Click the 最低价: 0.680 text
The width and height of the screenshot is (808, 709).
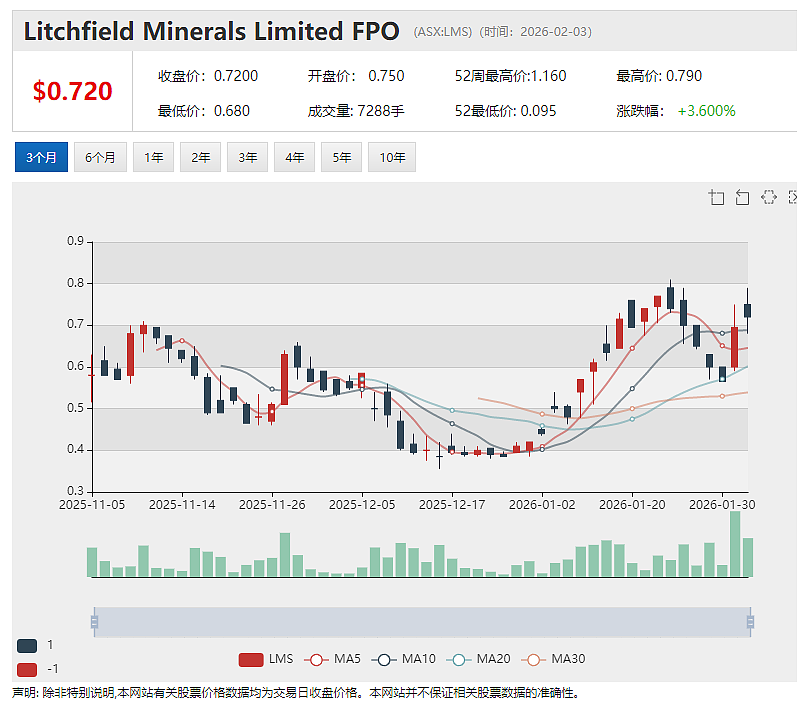click(204, 111)
